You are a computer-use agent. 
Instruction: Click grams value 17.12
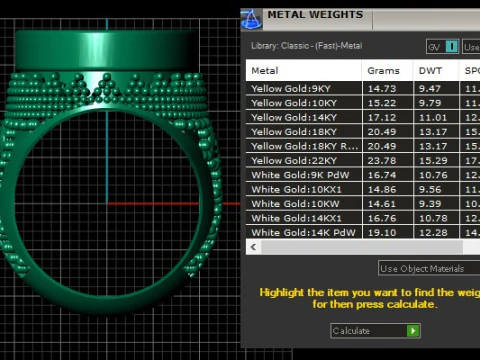(x=382, y=117)
